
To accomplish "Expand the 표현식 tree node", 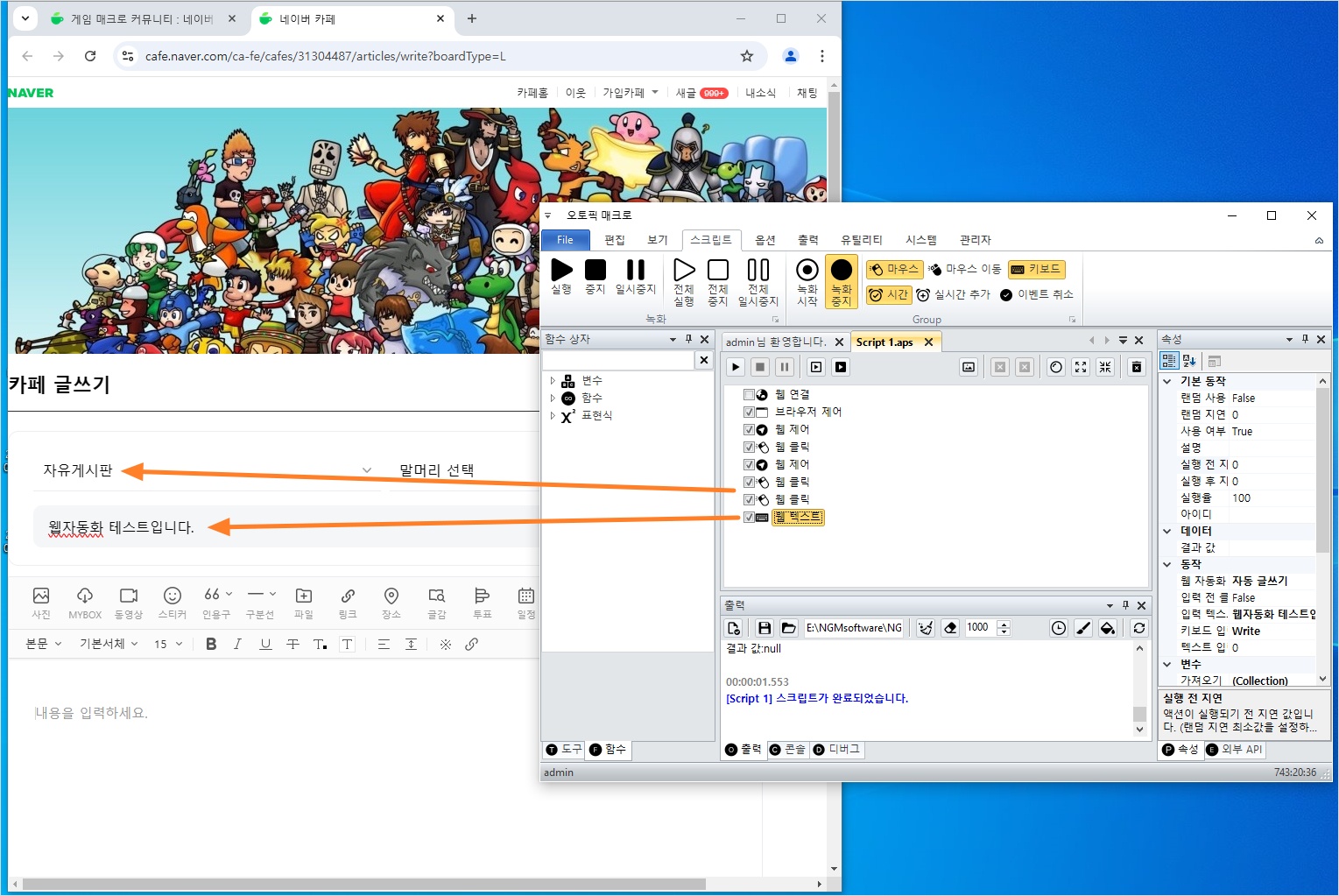I will point(553,415).
